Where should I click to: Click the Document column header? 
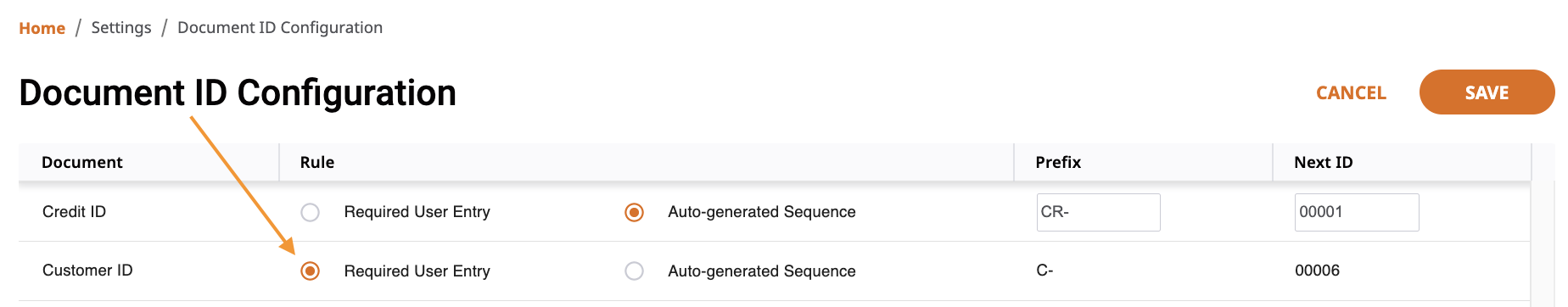82,162
